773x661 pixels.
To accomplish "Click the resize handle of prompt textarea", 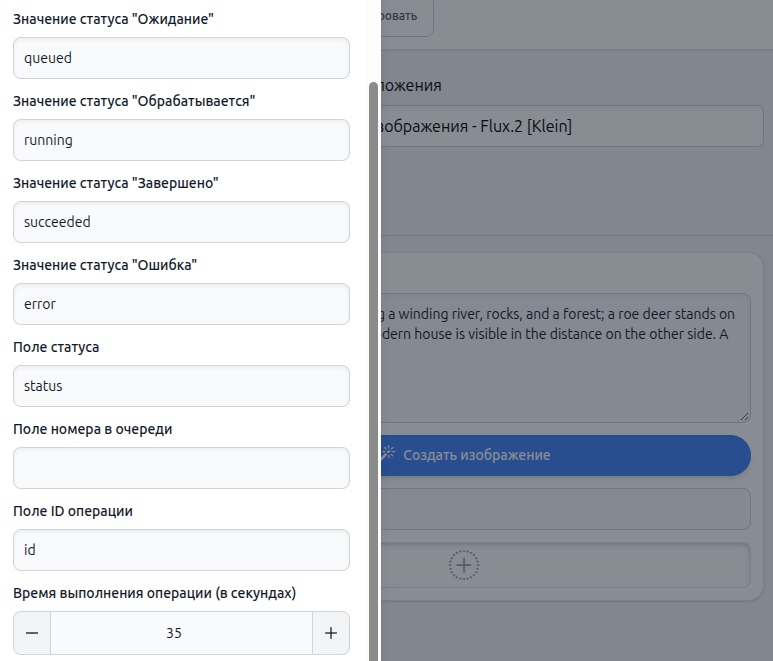I will click(x=744, y=417).
